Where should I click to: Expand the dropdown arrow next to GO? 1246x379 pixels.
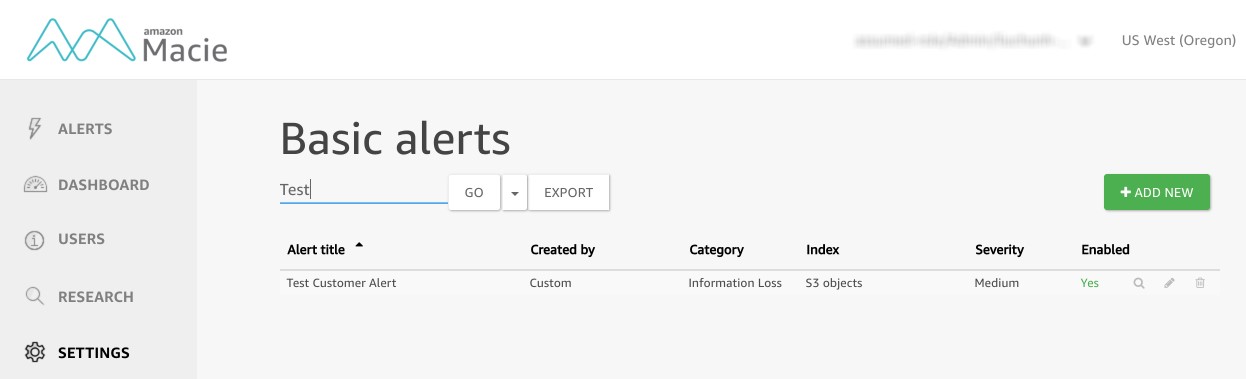pos(514,193)
